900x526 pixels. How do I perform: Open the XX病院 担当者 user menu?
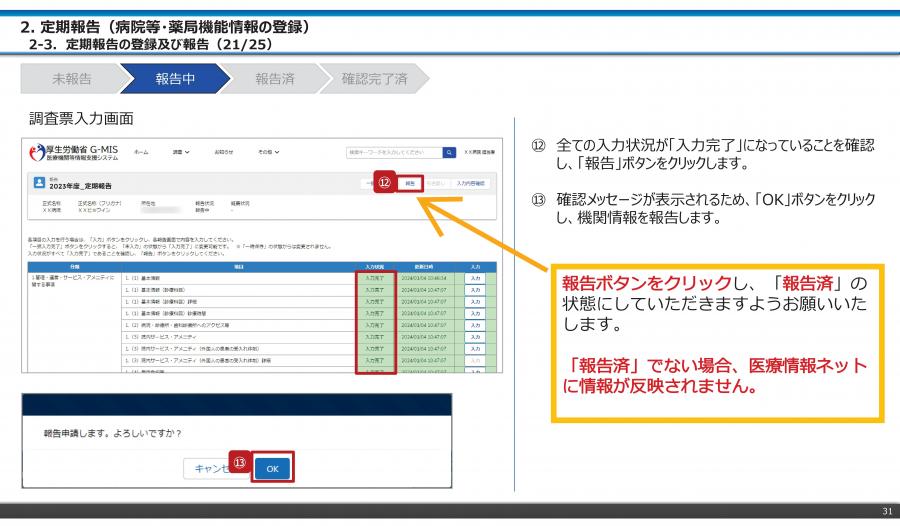pyautogui.click(x=479, y=153)
